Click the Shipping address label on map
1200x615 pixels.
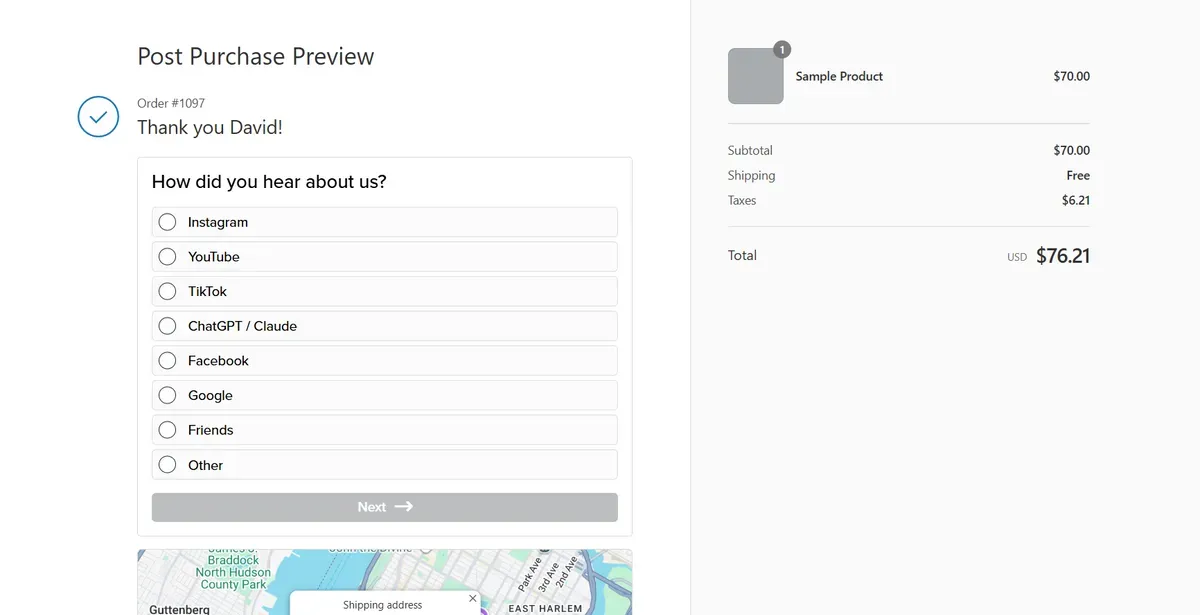382,605
